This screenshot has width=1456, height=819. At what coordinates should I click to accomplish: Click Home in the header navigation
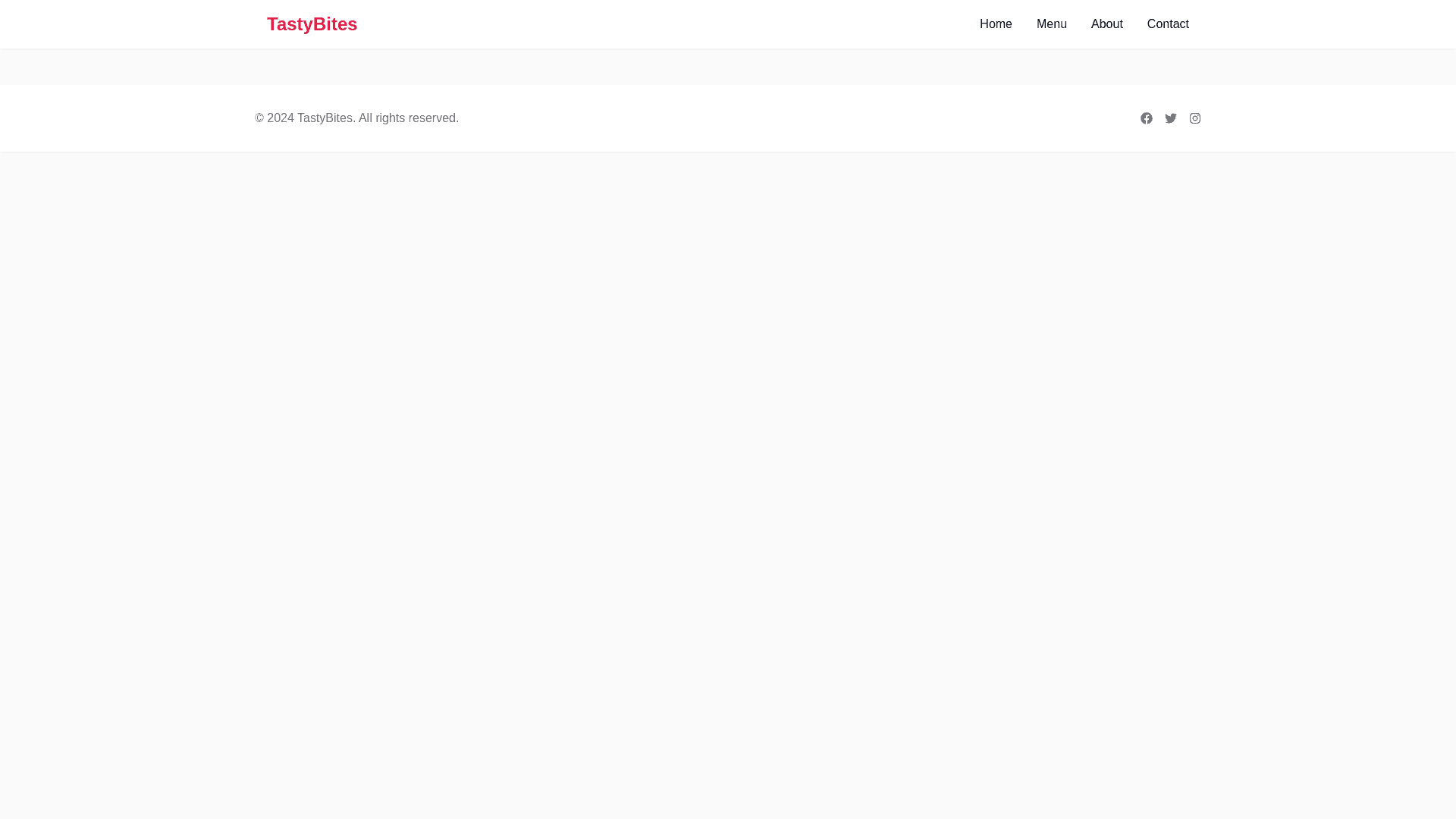(x=995, y=24)
